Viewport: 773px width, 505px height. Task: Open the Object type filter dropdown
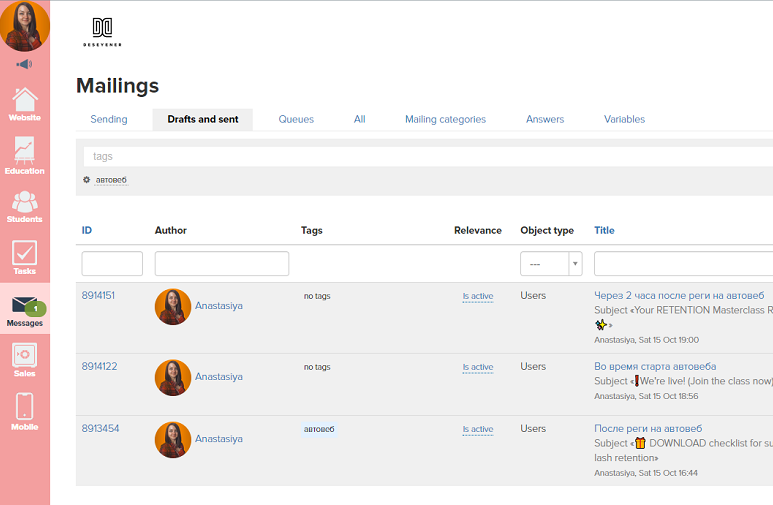[551, 264]
